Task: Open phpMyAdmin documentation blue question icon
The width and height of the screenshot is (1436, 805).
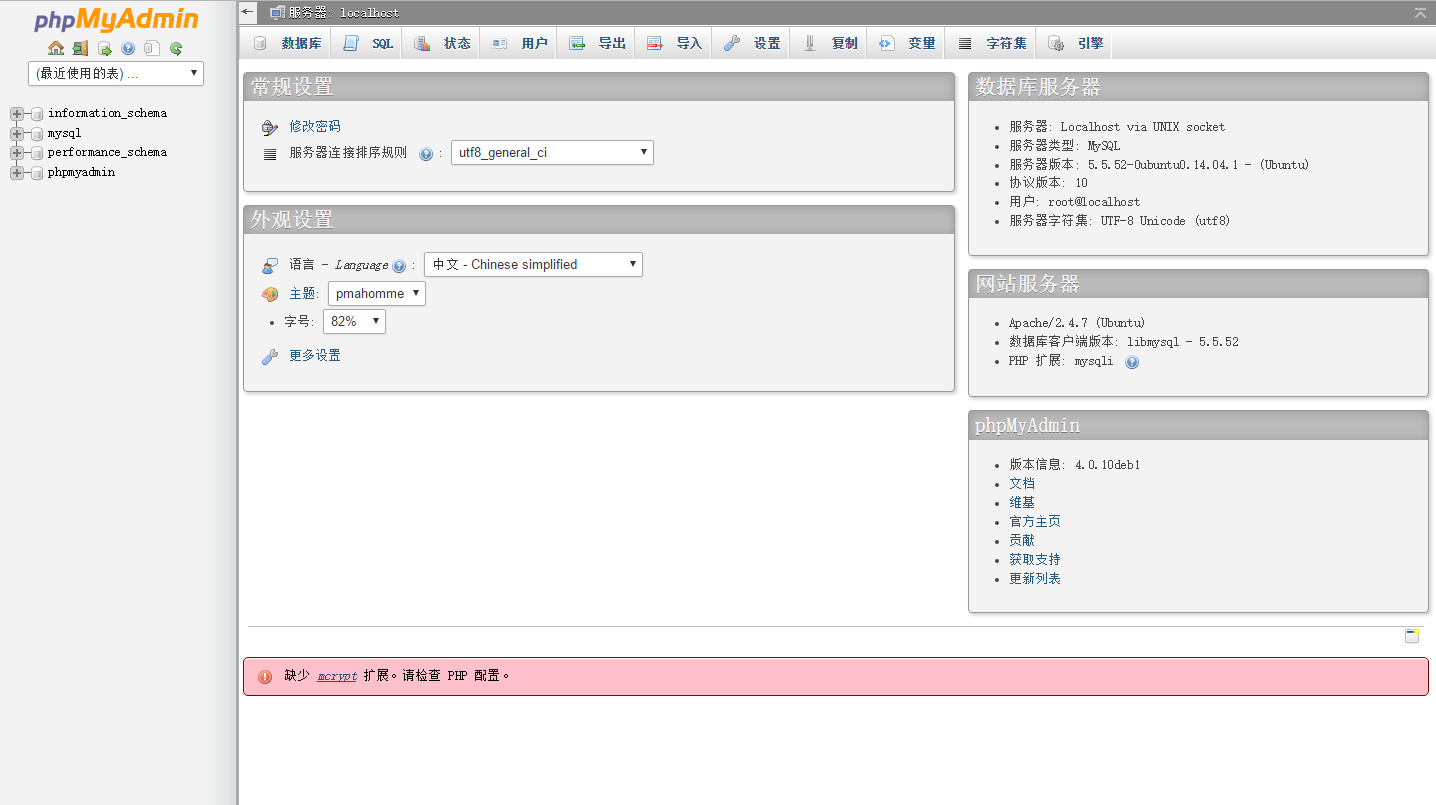Action: tap(128, 48)
